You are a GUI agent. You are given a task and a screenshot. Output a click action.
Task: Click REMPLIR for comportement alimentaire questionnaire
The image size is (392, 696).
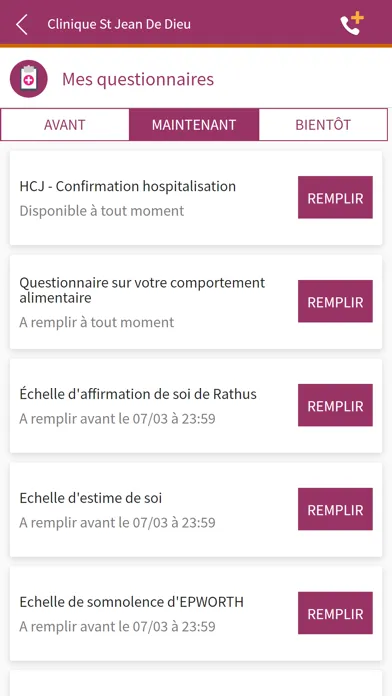(x=335, y=301)
